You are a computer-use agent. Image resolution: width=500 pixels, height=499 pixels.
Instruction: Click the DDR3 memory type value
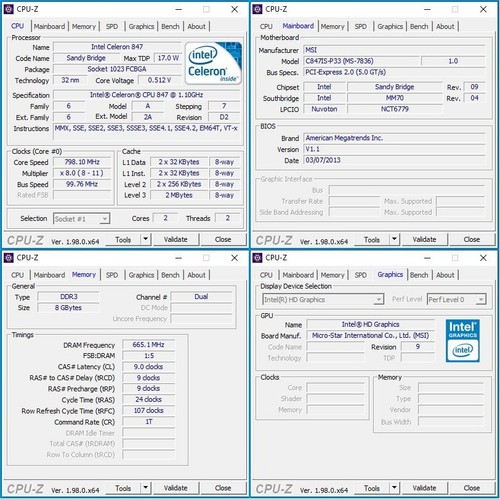pyautogui.click(x=68, y=297)
